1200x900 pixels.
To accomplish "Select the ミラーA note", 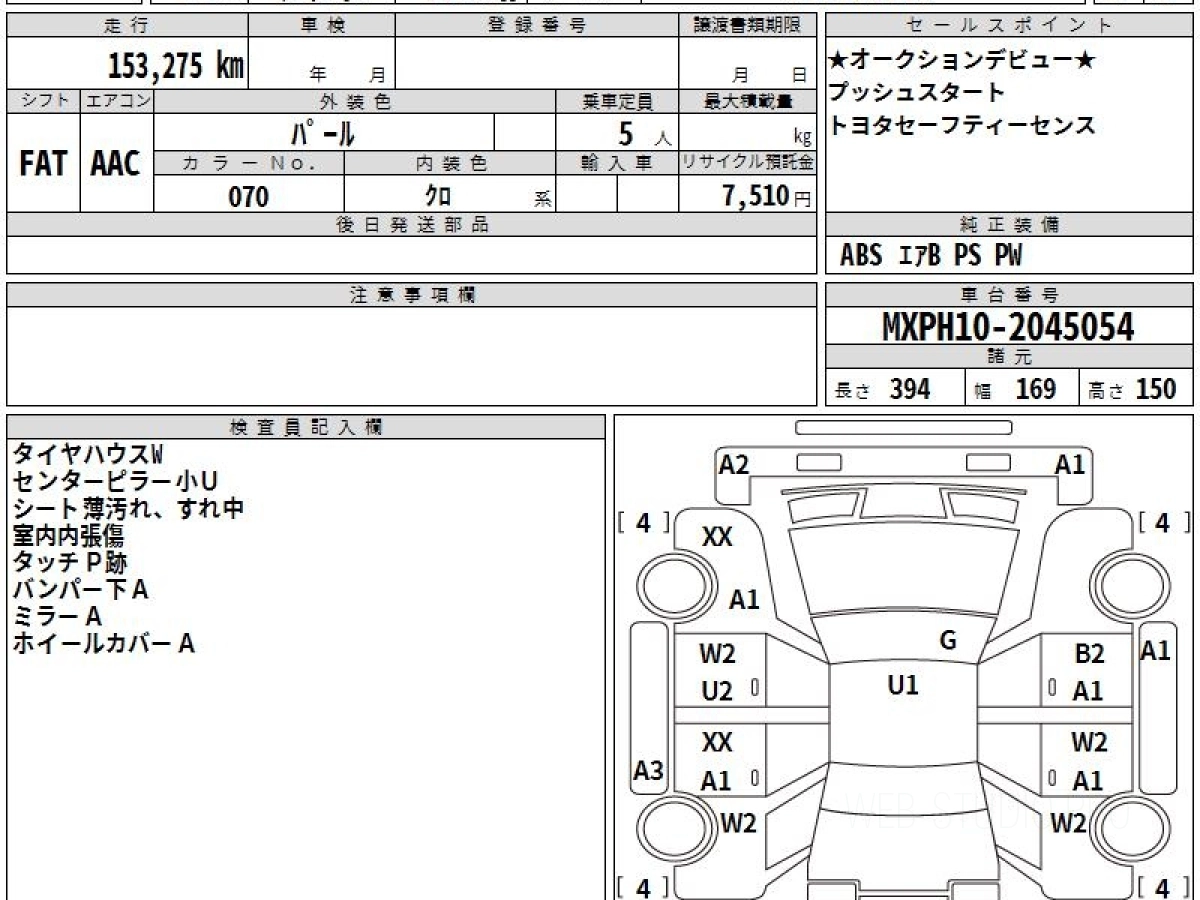I will pos(57,617).
